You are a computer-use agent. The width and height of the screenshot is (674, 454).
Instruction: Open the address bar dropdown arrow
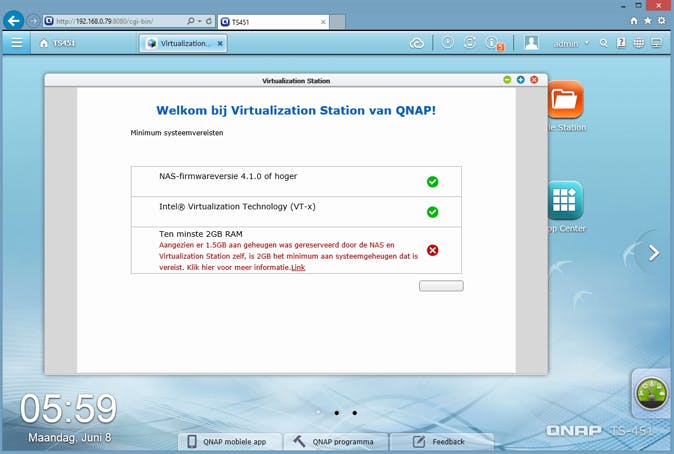200,21
